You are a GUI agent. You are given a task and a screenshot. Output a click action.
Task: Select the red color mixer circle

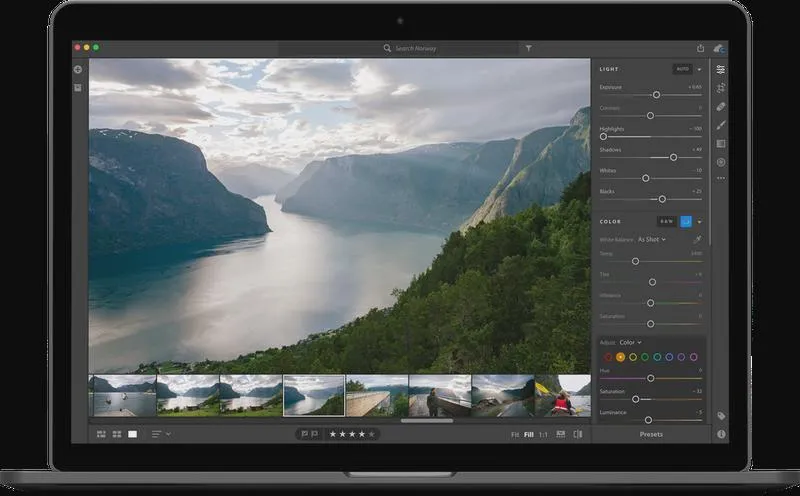tap(608, 357)
